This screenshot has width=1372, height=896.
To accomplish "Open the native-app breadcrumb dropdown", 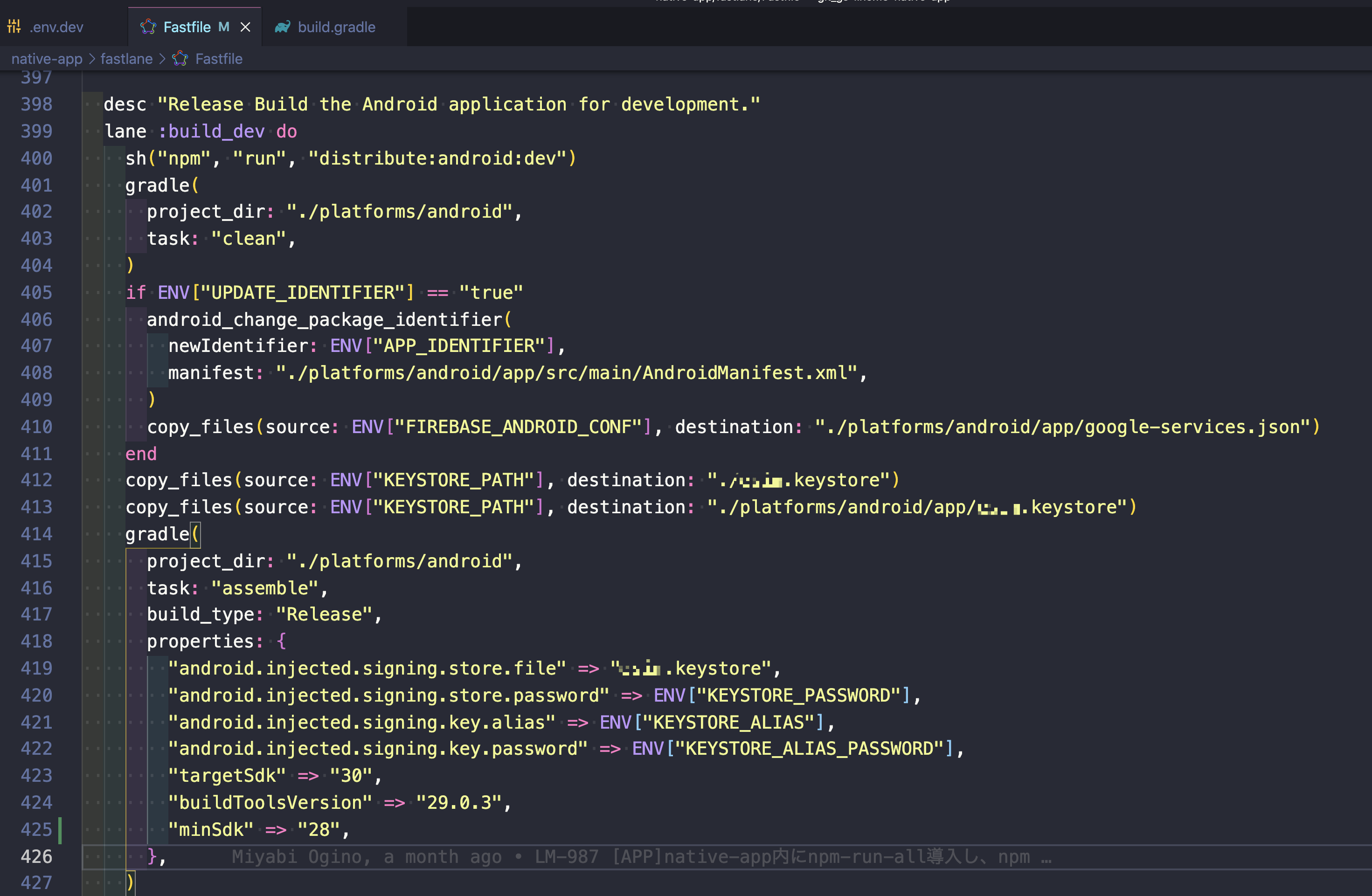I will click(x=47, y=58).
